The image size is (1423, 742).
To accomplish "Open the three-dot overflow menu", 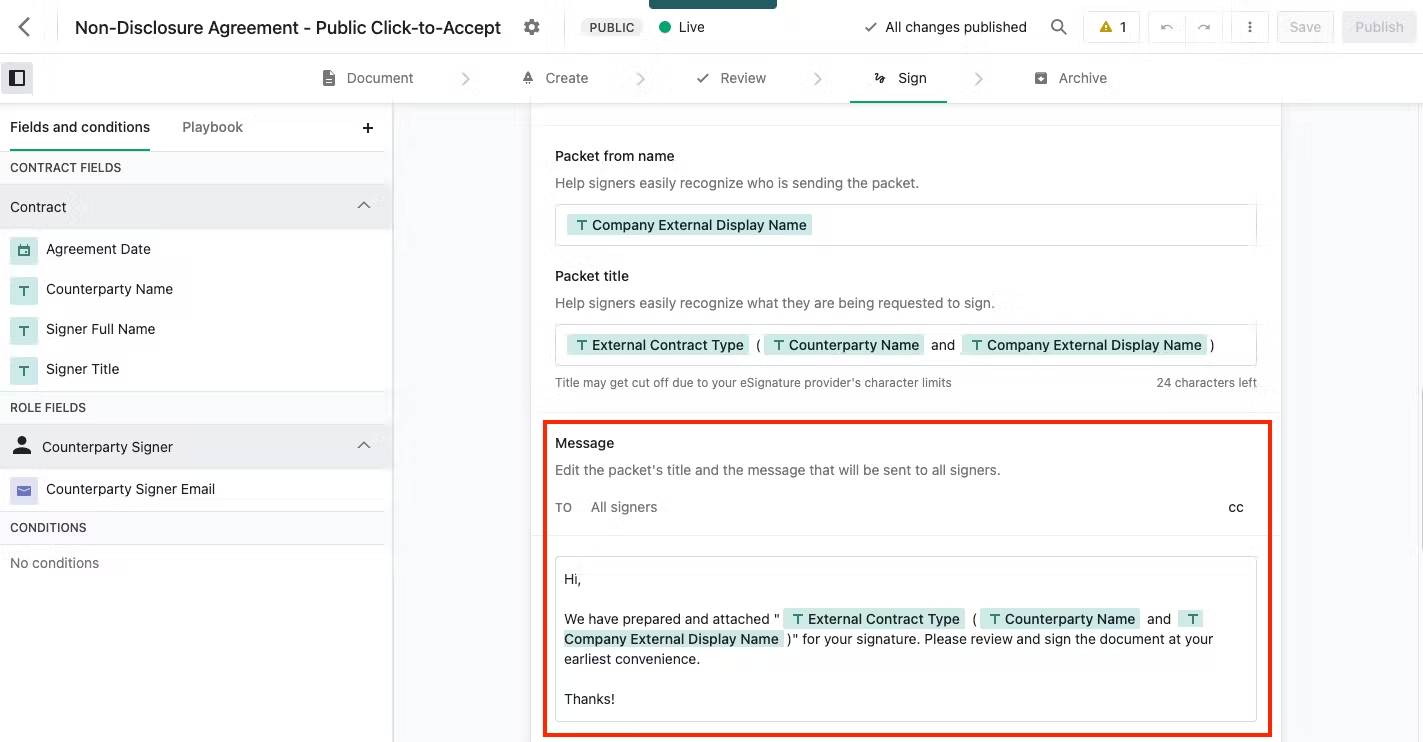I will point(1249,27).
